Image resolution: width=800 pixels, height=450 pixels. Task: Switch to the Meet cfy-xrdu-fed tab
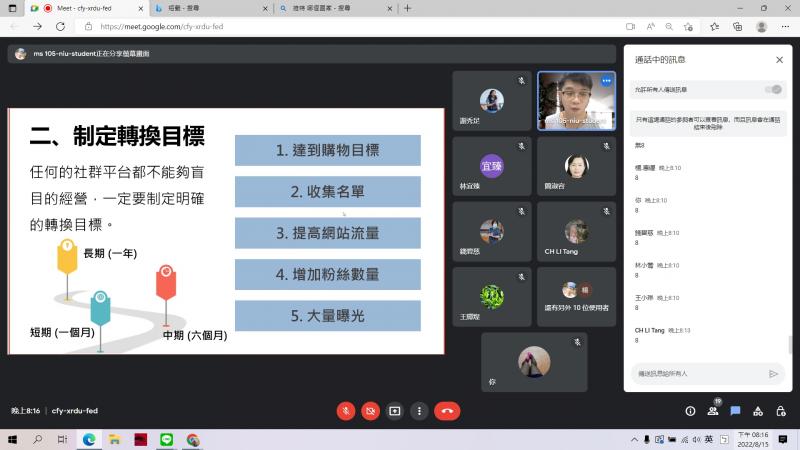coord(87,8)
